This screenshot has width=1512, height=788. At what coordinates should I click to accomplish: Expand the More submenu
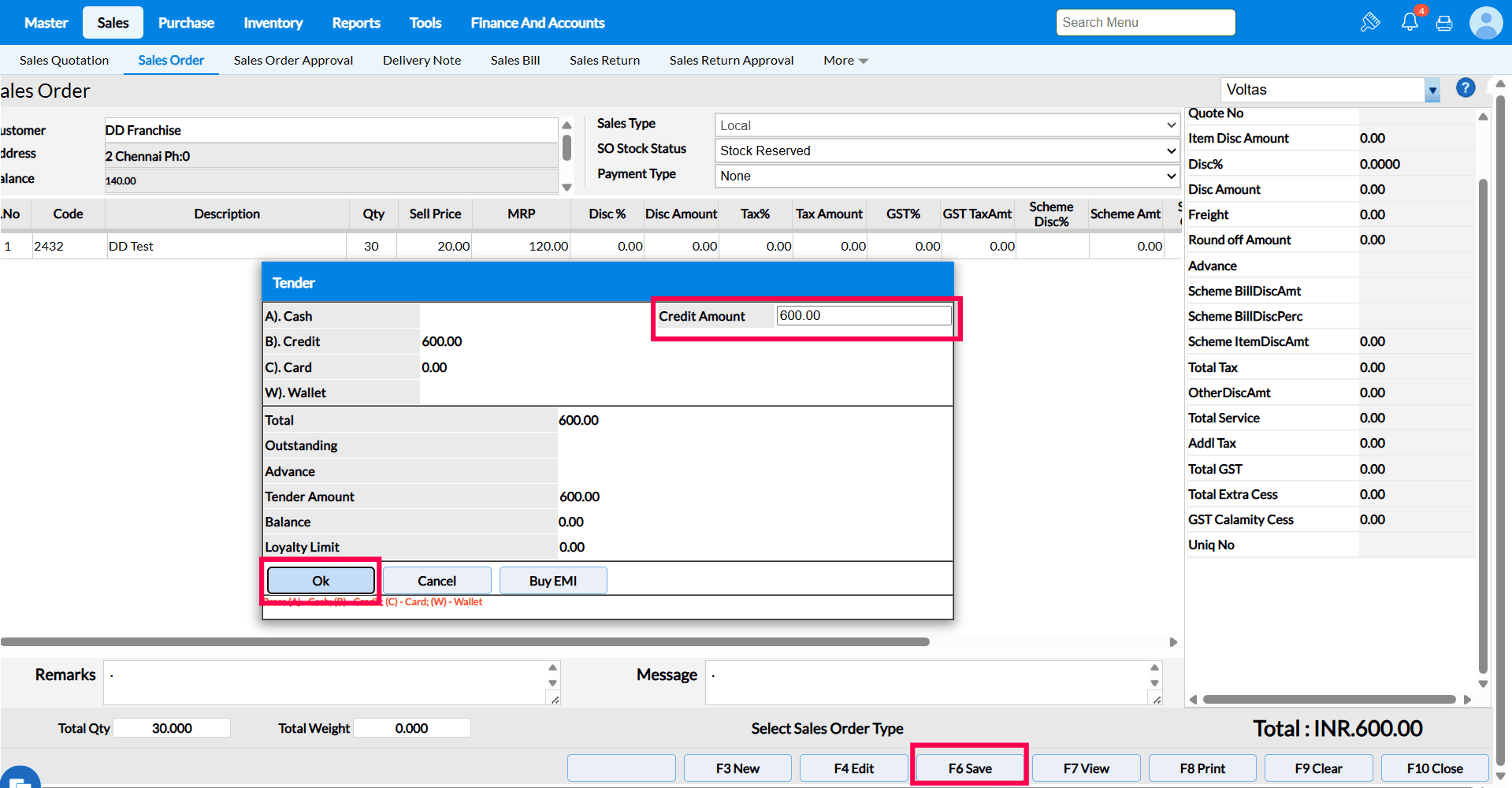point(845,61)
